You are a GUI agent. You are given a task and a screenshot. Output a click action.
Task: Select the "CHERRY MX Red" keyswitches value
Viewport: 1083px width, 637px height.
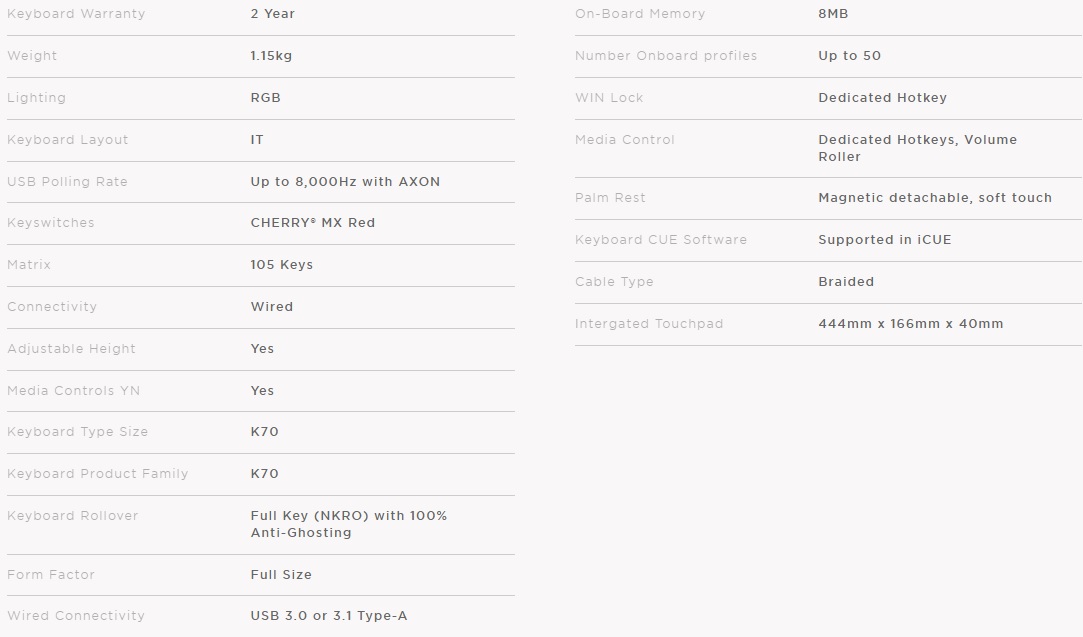point(312,223)
